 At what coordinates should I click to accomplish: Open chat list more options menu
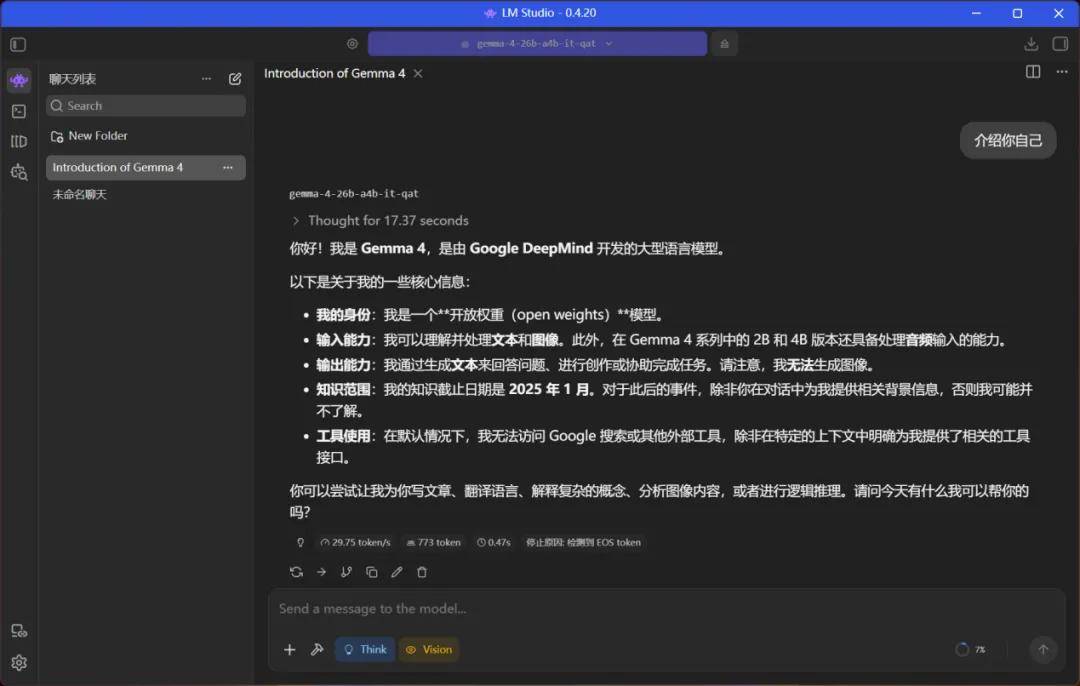coord(206,79)
